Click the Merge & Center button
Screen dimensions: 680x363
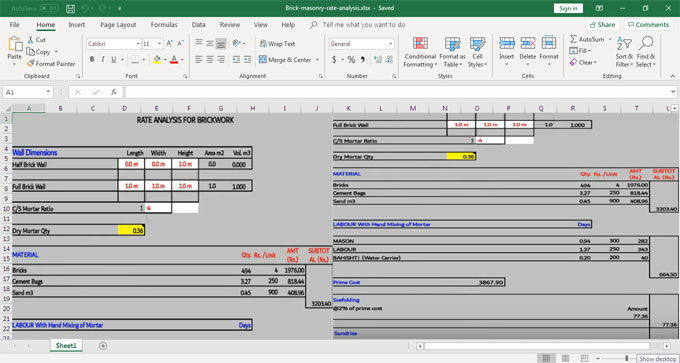[285, 59]
